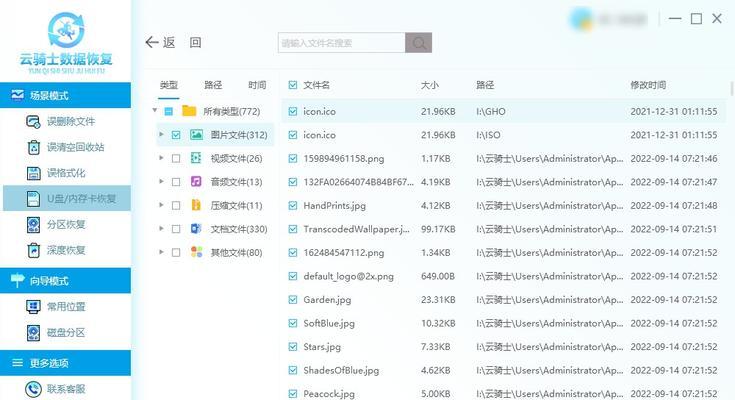The height and width of the screenshot is (400, 735).
Task: Contact support via 联系客服 phone icon
Action: pyautogui.click(x=33, y=389)
